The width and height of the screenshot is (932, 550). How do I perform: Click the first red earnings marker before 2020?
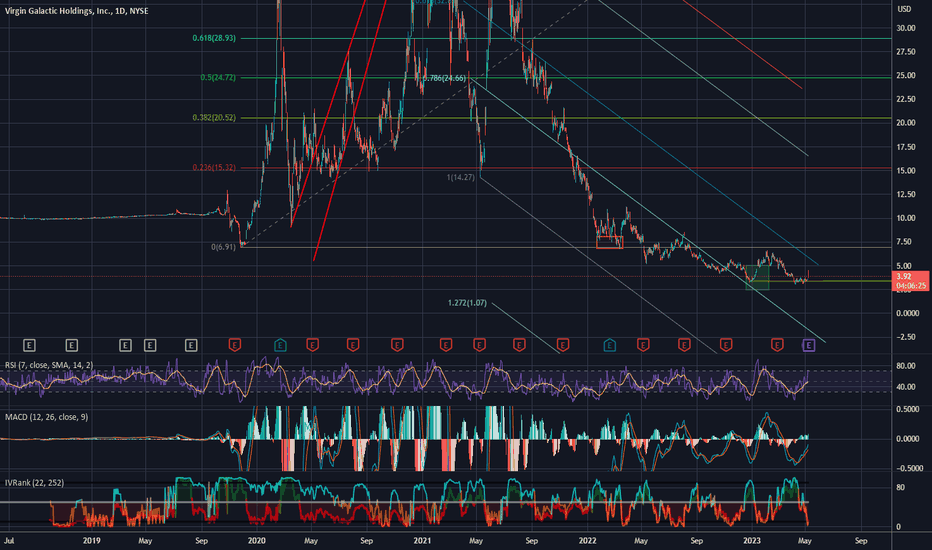pyautogui.click(x=235, y=345)
